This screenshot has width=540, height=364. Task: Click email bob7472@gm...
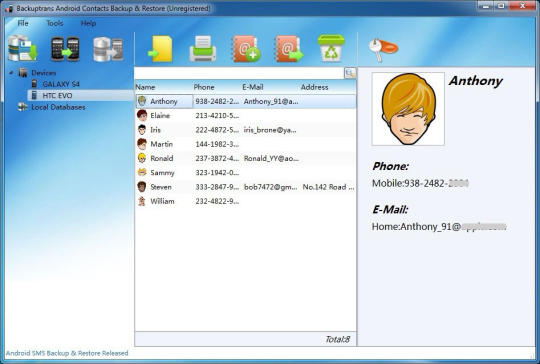point(270,187)
